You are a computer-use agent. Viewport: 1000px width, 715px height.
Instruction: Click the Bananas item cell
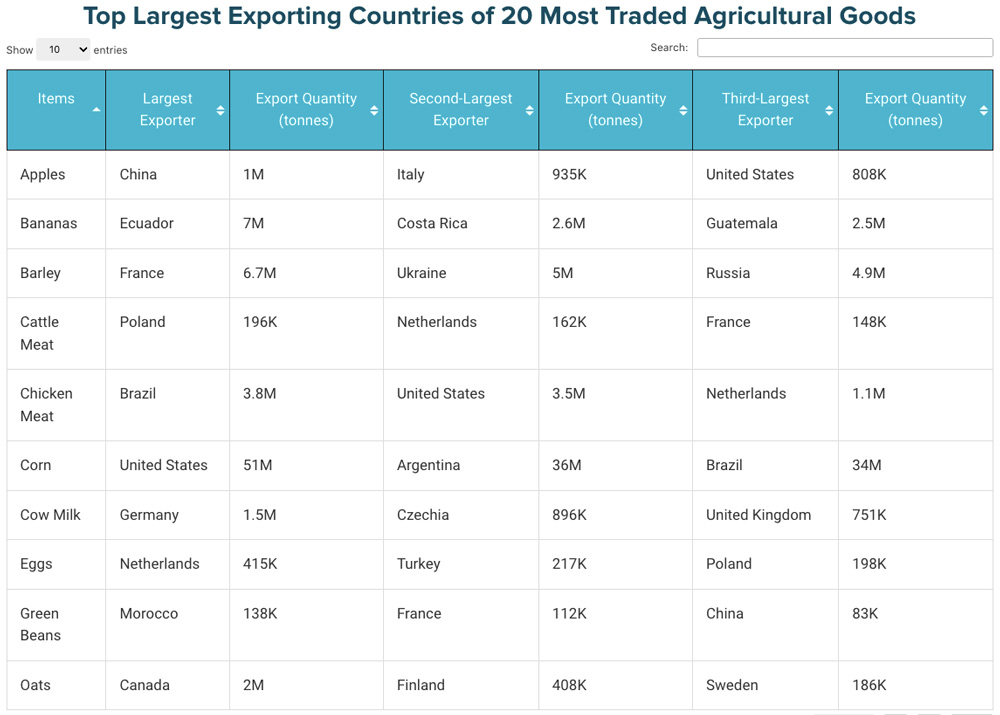tap(48, 223)
